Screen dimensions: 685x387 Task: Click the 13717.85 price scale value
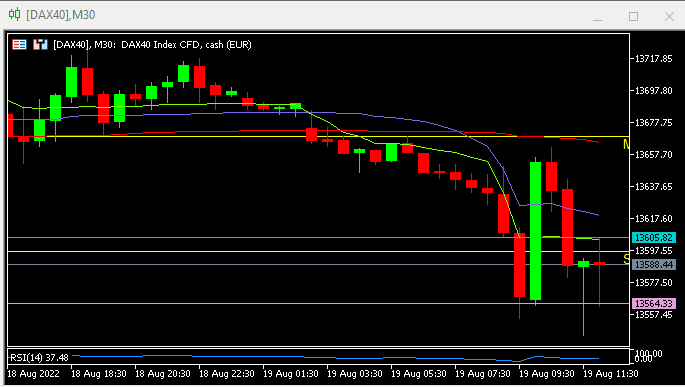point(653,59)
